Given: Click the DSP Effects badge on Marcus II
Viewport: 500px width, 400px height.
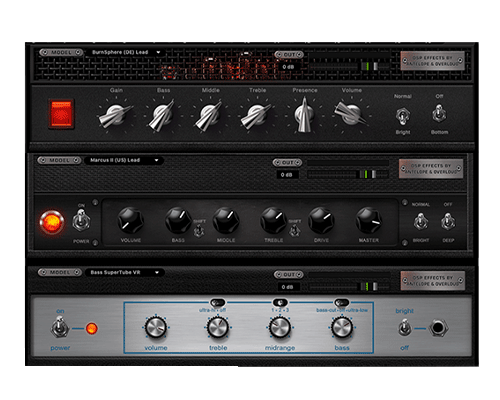Looking at the screenshot, I should (x=431, y=169).
